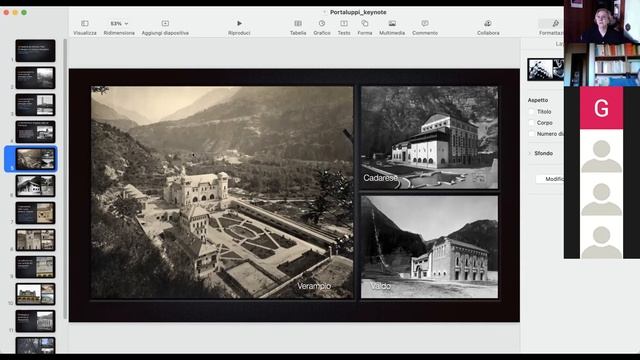Click the Aggiungi diapositiva add slide icon
Screen dimensions: 640x360
click(x=165, y=24)
